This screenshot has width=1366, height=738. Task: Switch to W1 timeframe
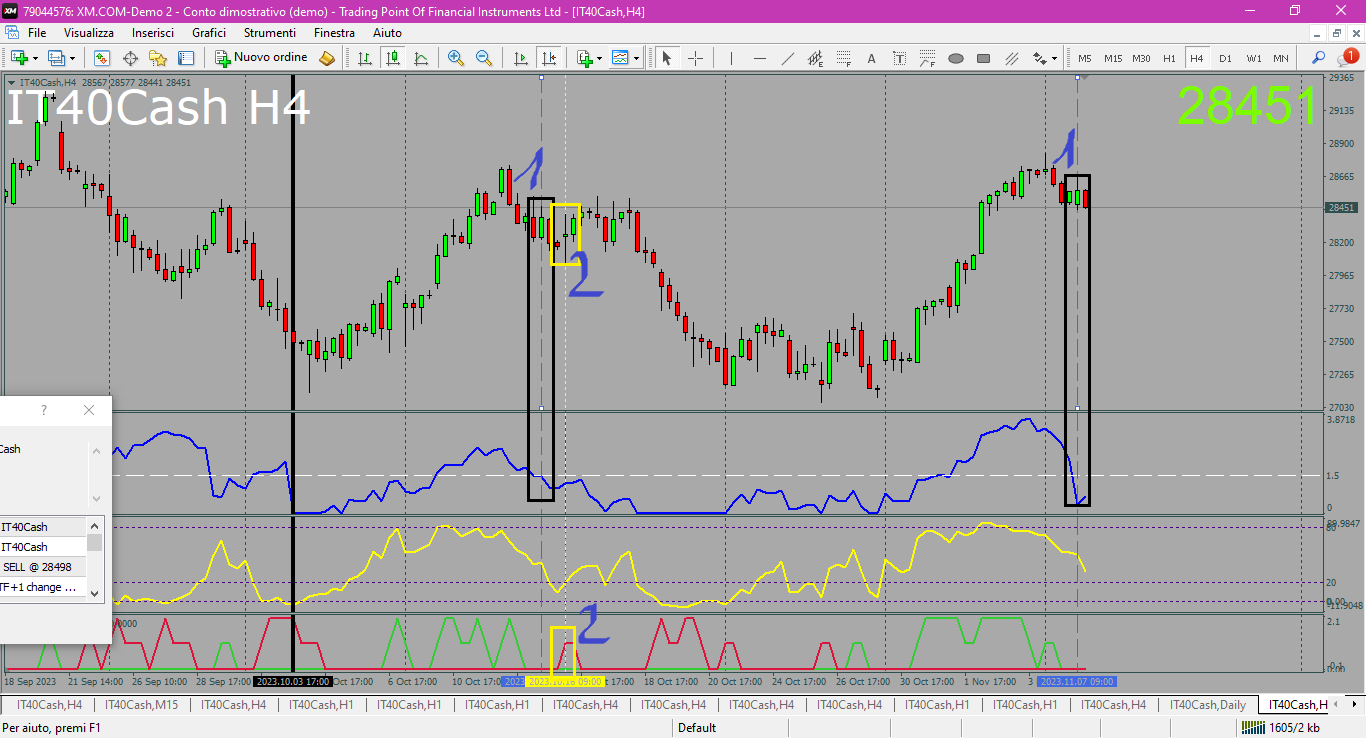click(x=1253, y=58)
